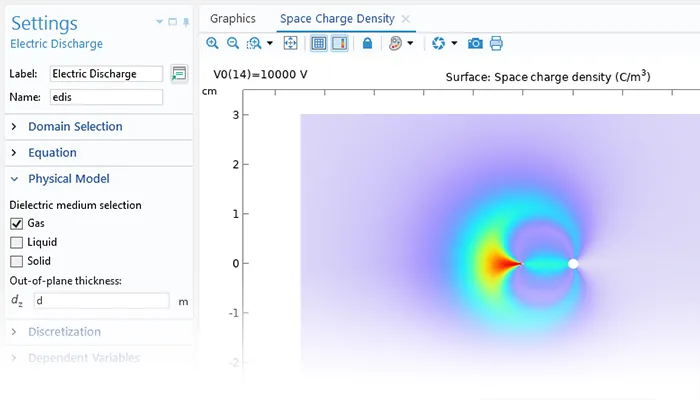
Task: Click the Zoom In magnifier icon
Action: click(213, 44)
